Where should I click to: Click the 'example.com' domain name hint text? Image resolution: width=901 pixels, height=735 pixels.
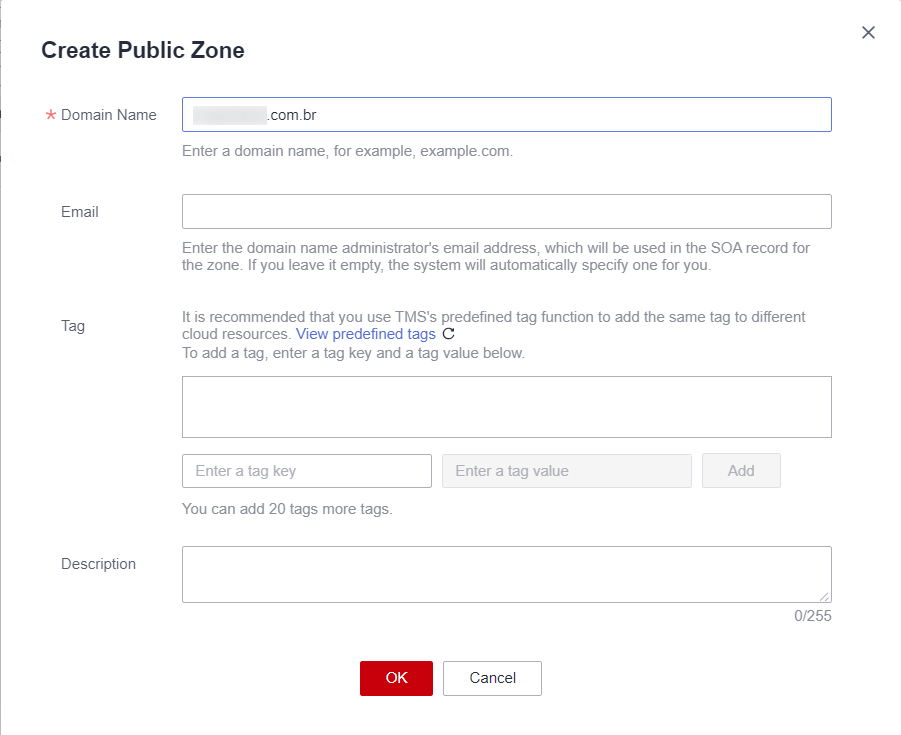click(x=347, y=152)
